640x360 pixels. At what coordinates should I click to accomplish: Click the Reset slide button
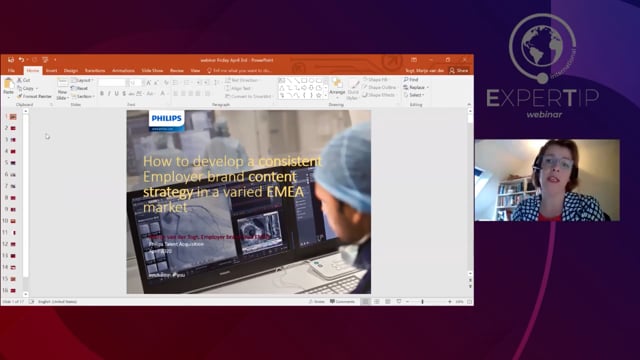point(80,88)
